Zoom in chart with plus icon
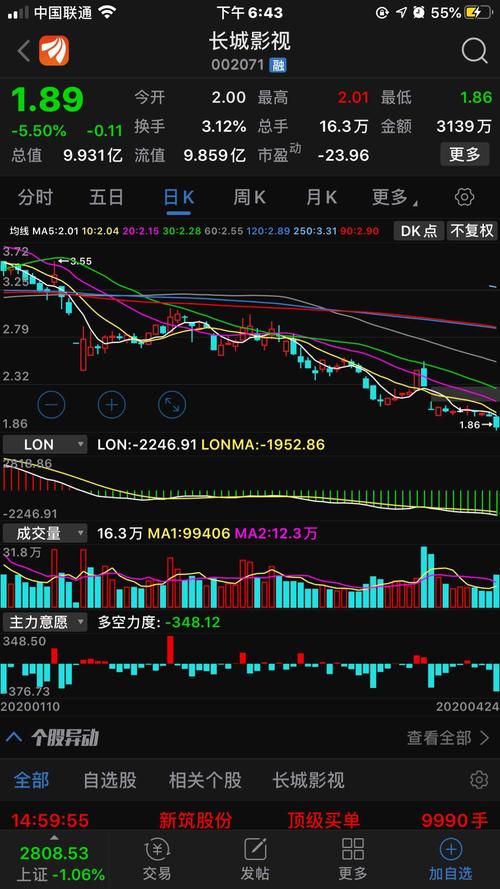This screenshot has height=889, width=500. pyautogui.click(x=112, y=405)
